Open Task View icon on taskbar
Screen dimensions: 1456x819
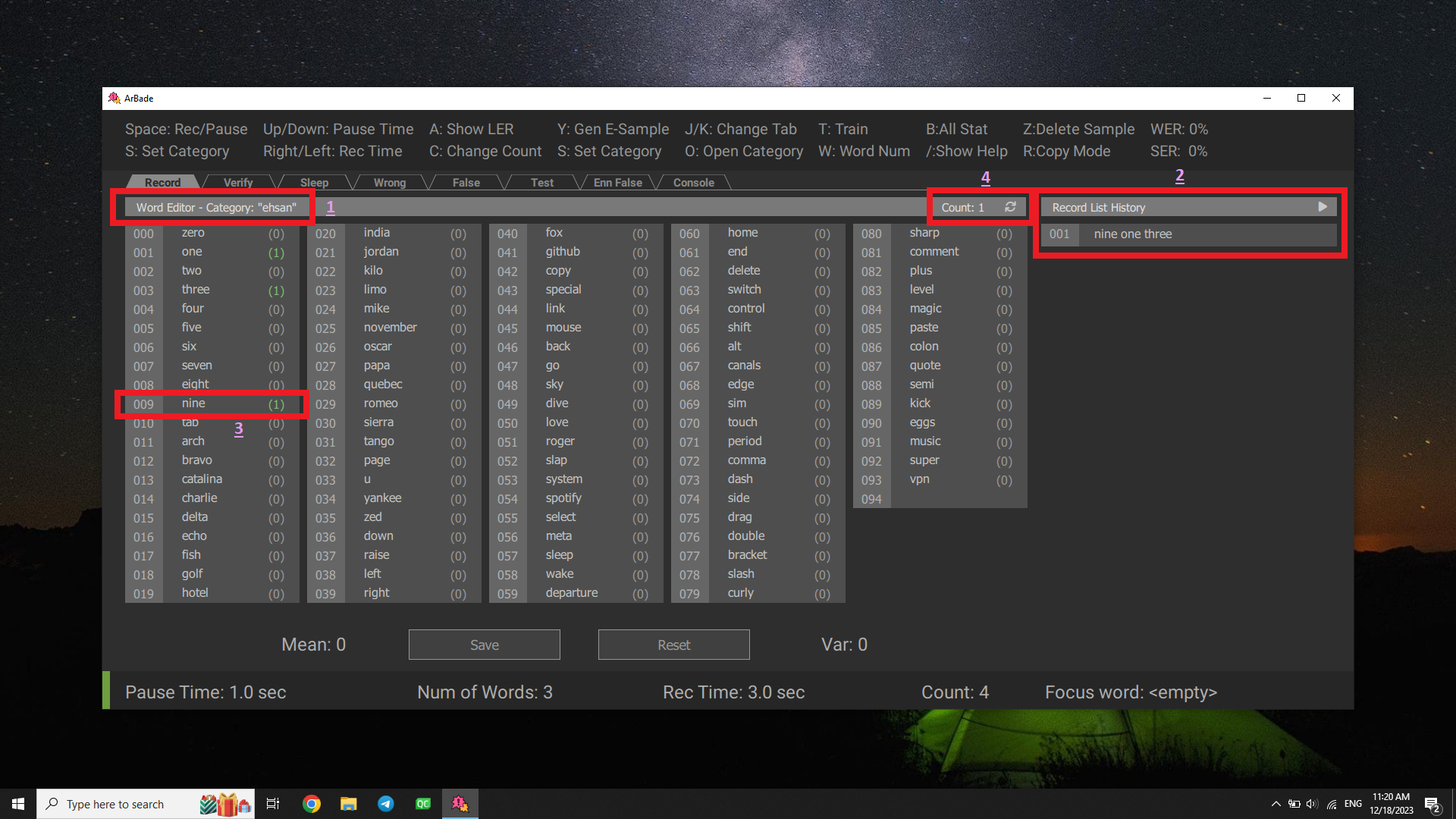pos(273,804)
